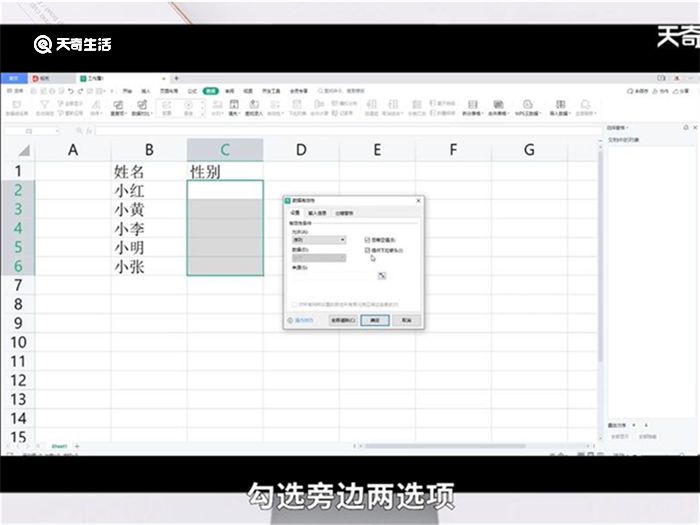The image size is (700, 525).
Task: Click the select-all corner of the grid
Action: tap(18, 150)
